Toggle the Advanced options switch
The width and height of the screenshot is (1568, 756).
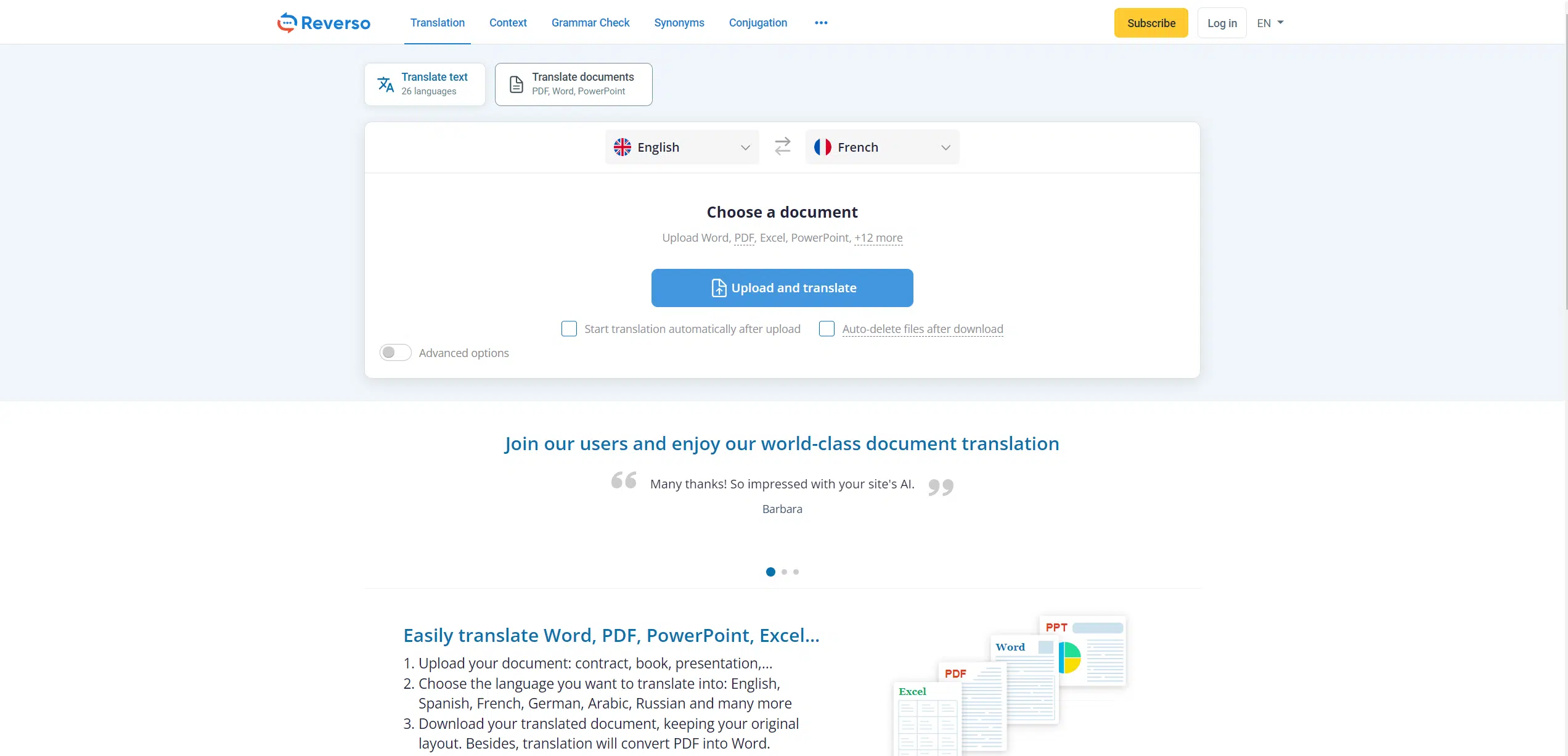pos(395,353)
